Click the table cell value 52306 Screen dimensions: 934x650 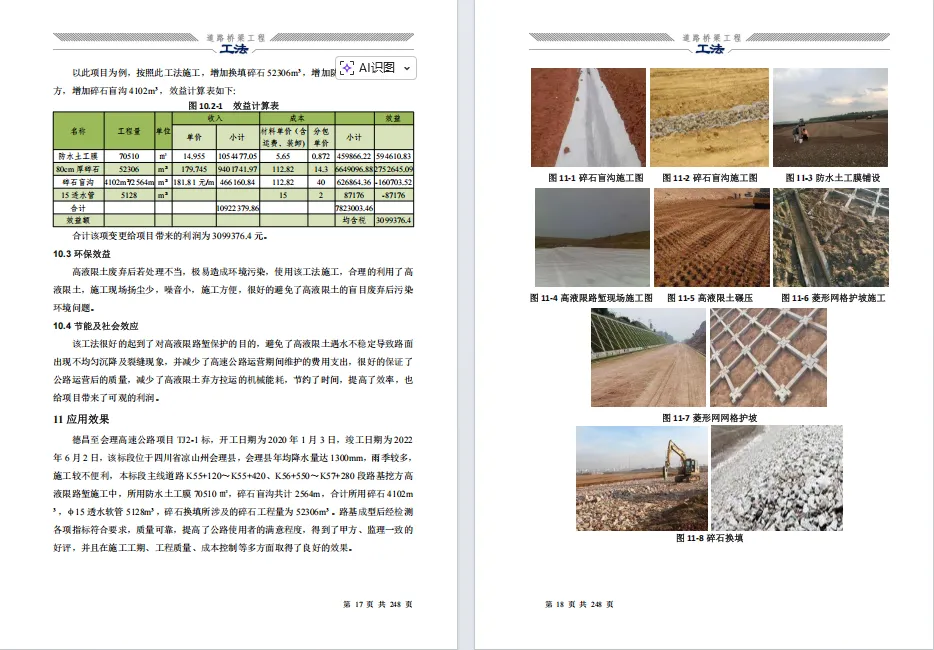click(129, 169)
